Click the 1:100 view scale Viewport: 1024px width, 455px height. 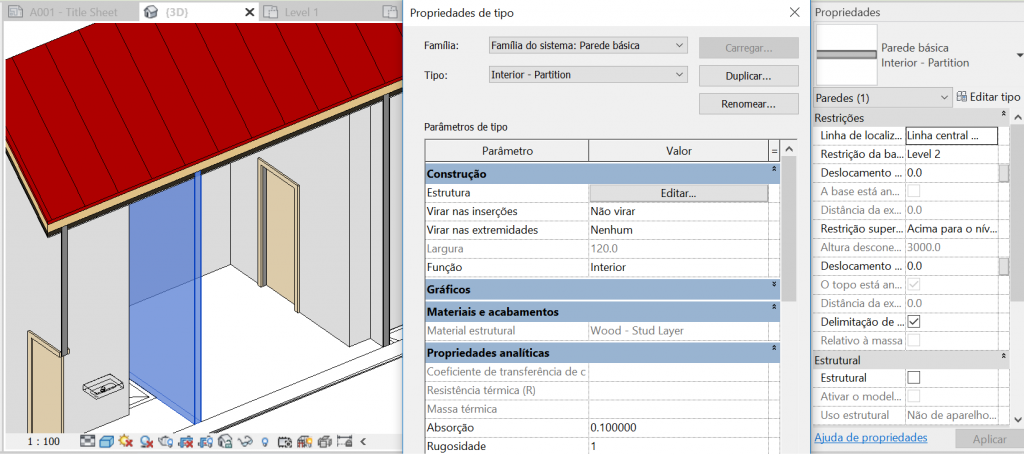pyautogui.click(x=41, y=441)
